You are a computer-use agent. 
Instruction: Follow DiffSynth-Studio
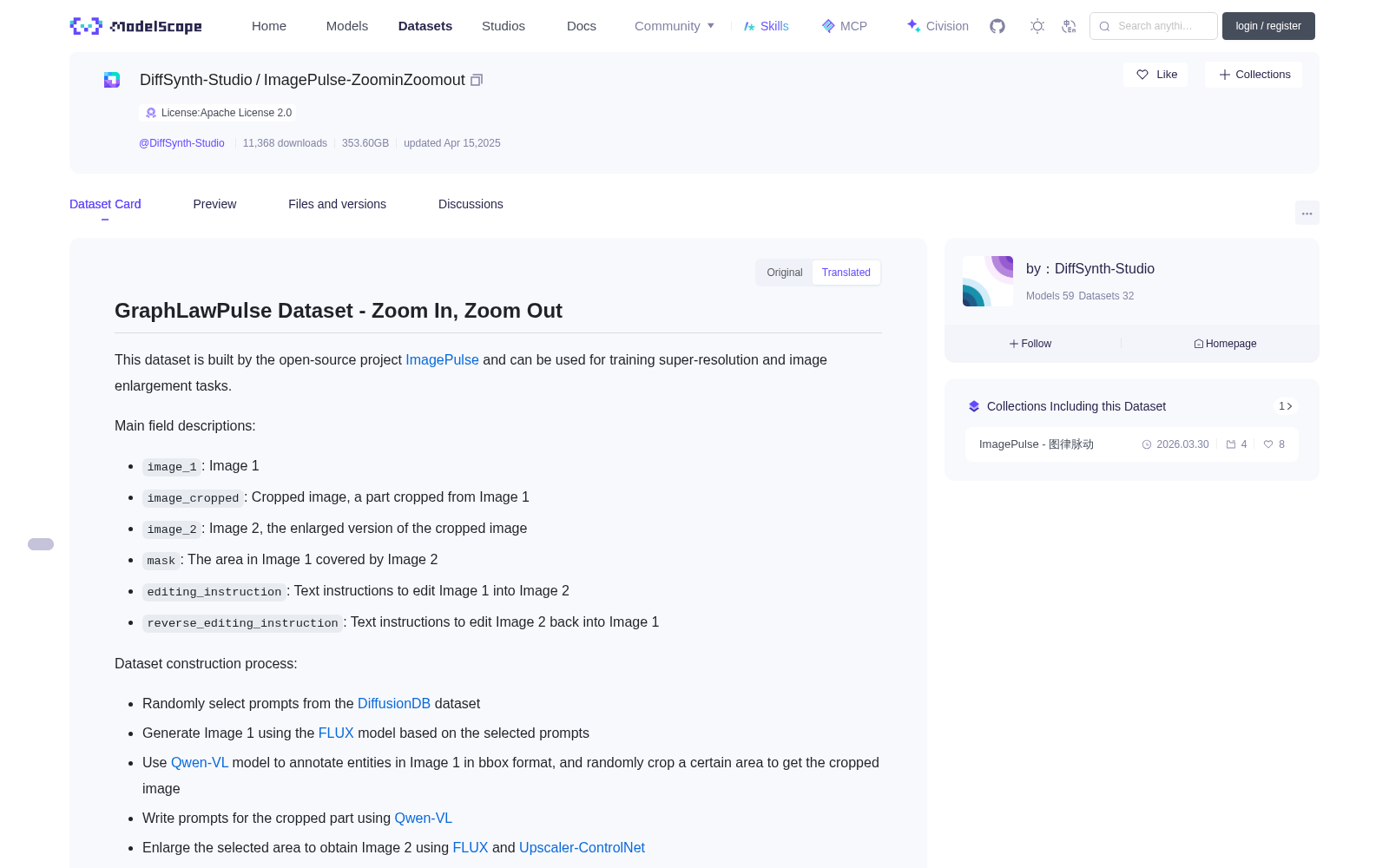click(x=1030, y=344)
